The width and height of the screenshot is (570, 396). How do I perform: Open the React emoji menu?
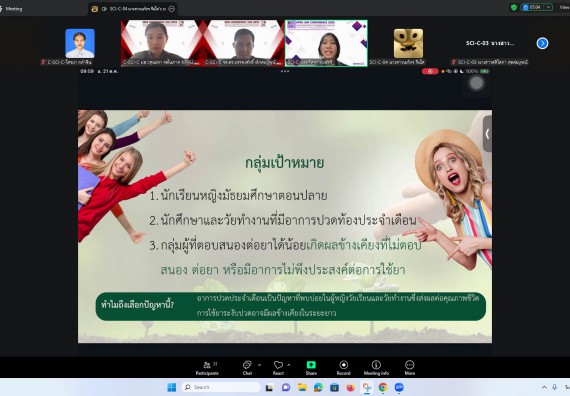(278, 368)
